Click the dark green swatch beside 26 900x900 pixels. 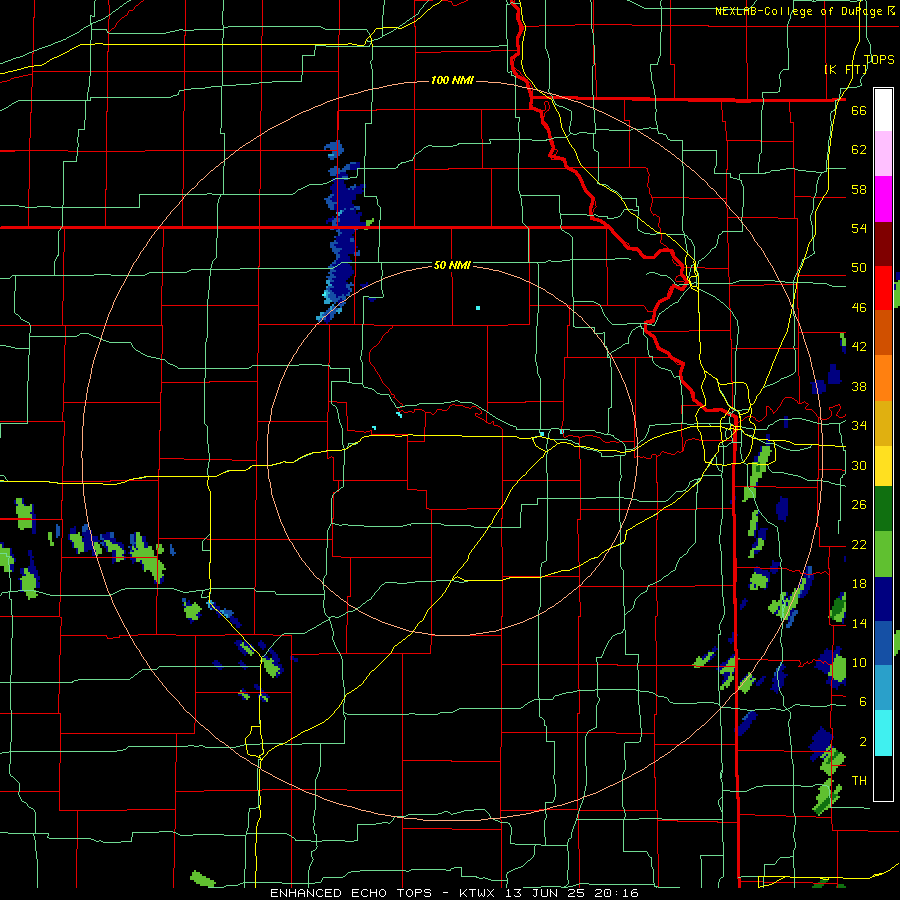(883, 509)
